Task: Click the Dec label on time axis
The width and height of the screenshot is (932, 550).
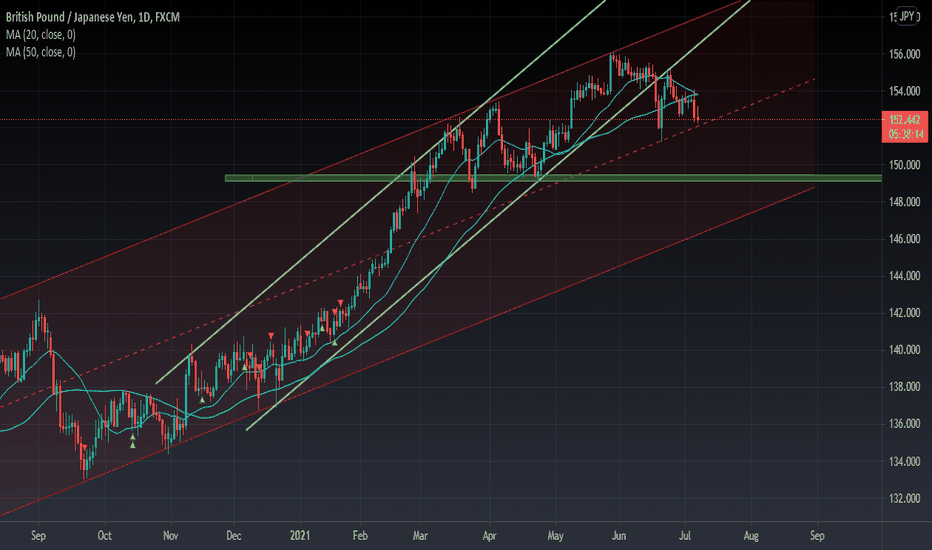Action: [x=234, y=536]
